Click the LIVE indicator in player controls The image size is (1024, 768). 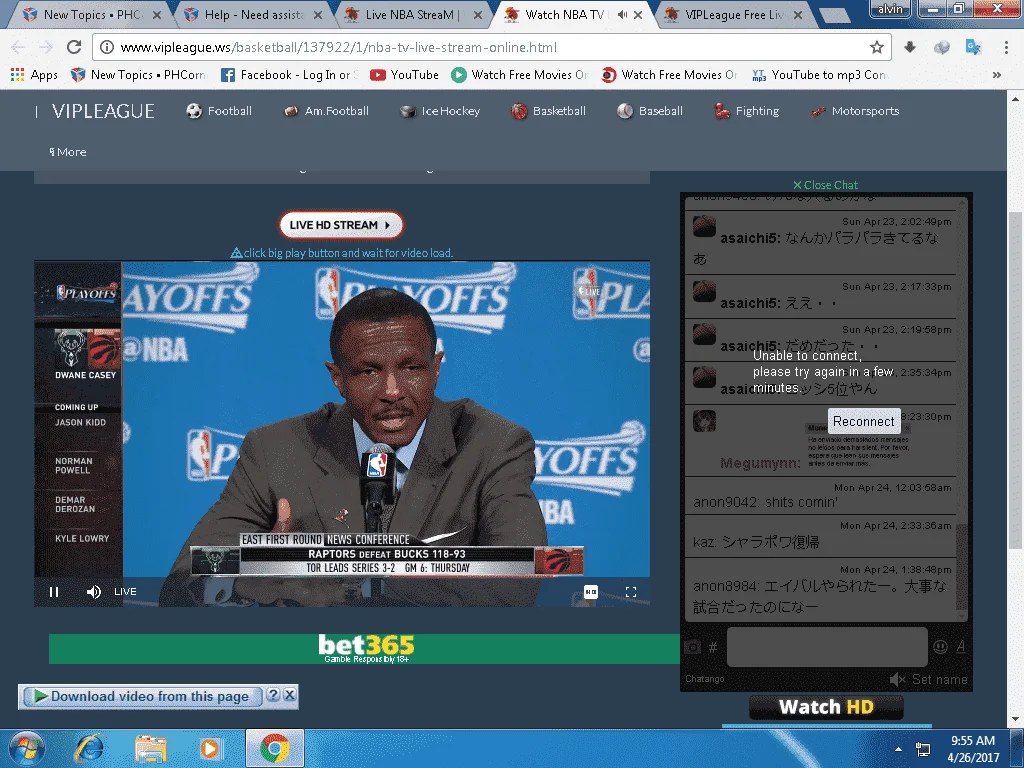[x=125, y=592]
